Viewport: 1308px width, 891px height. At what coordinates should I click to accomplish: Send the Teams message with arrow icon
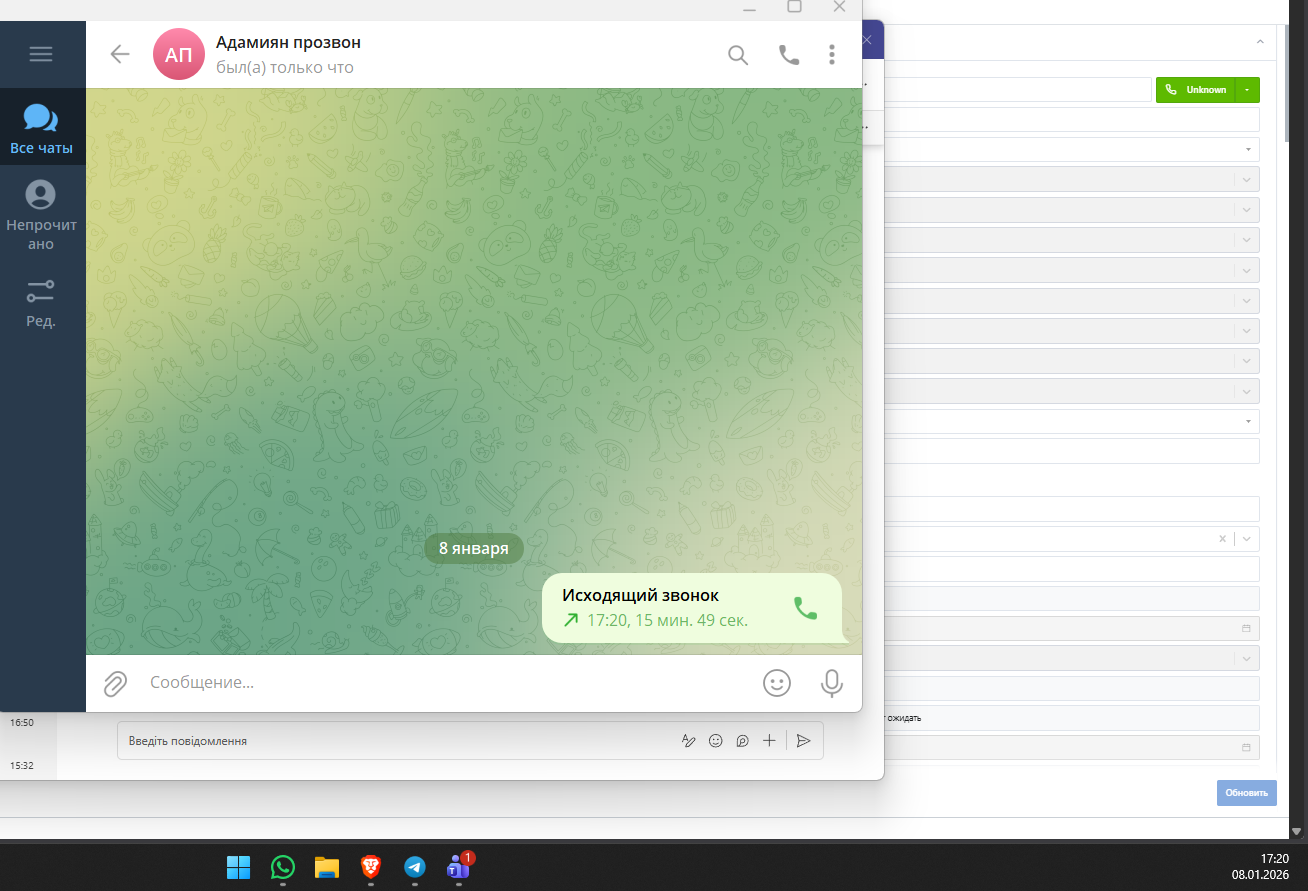tap(803, 741)
